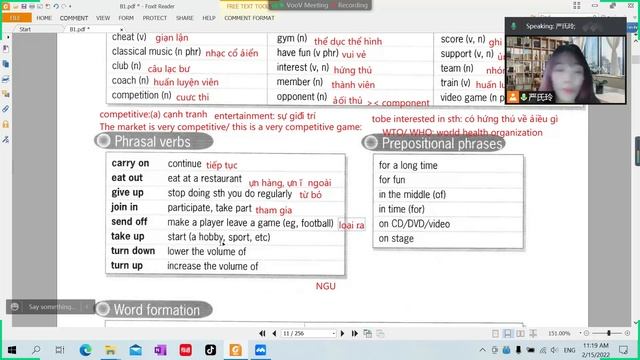
Task: Show hidden system tray icons
Action: (482, 350)
